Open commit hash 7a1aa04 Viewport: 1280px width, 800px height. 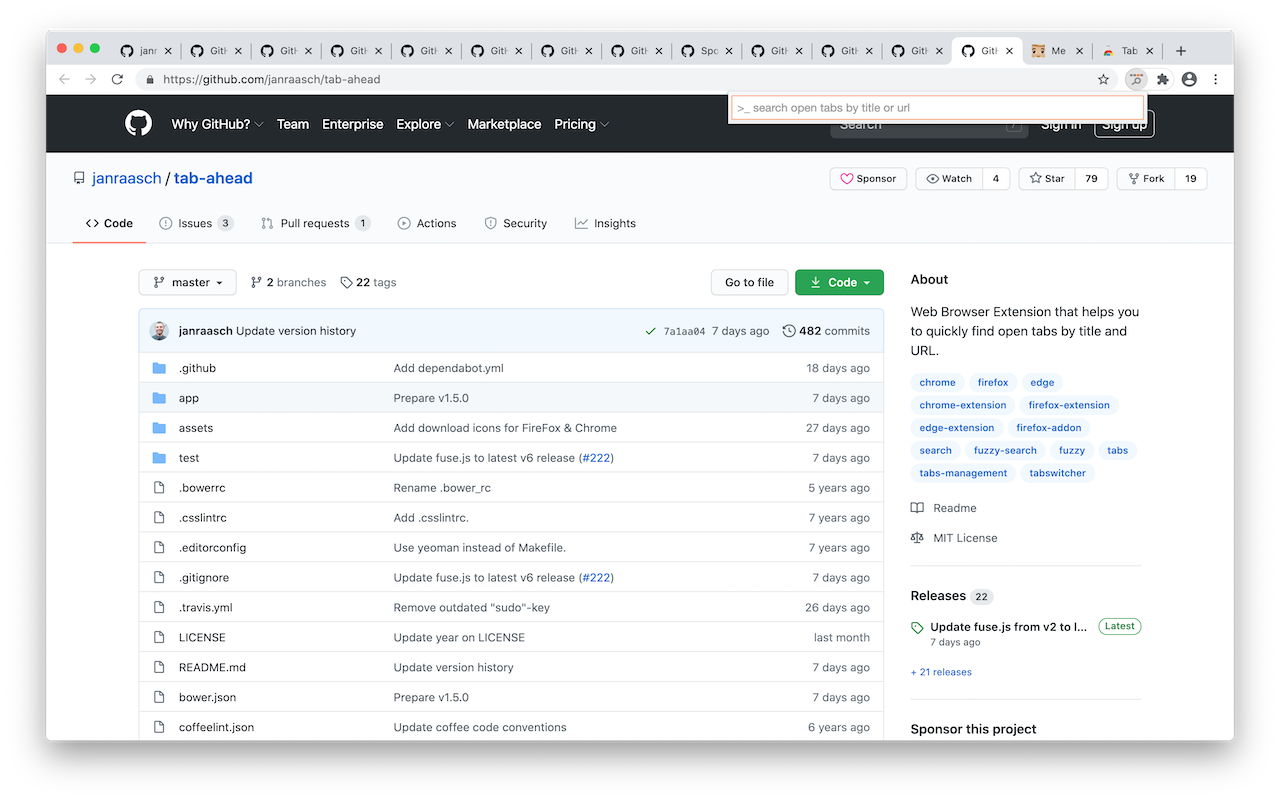(x=684, y=331)
